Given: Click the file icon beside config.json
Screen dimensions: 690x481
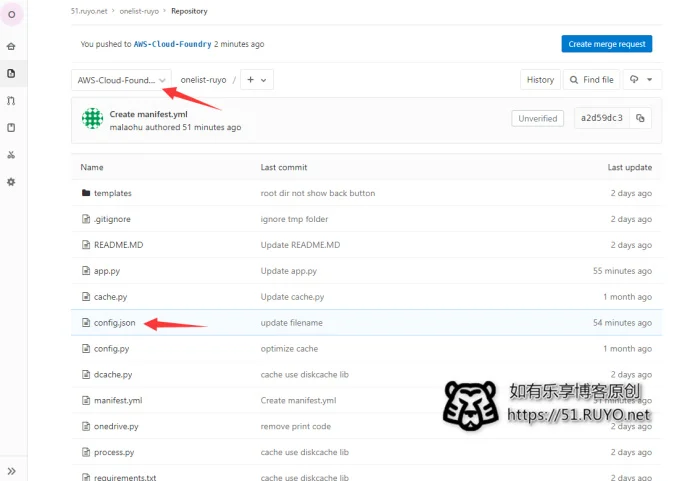Looking at the screenshot, I should coord(86,323).
